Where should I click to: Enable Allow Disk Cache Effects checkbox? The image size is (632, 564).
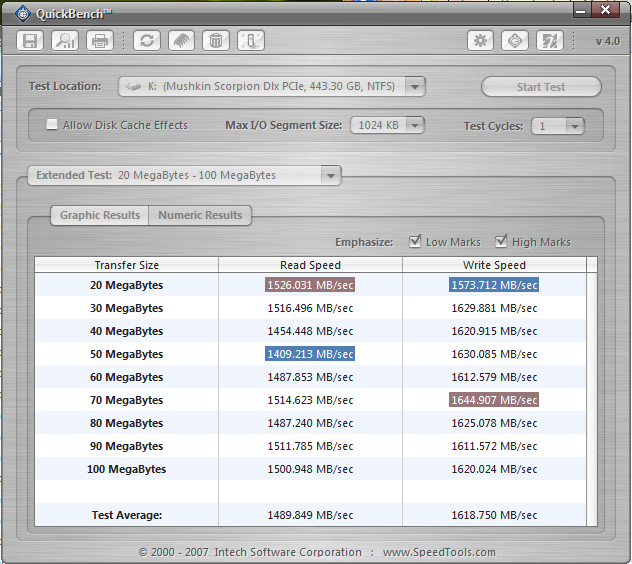pyautogui.click(x=52, y=125)
